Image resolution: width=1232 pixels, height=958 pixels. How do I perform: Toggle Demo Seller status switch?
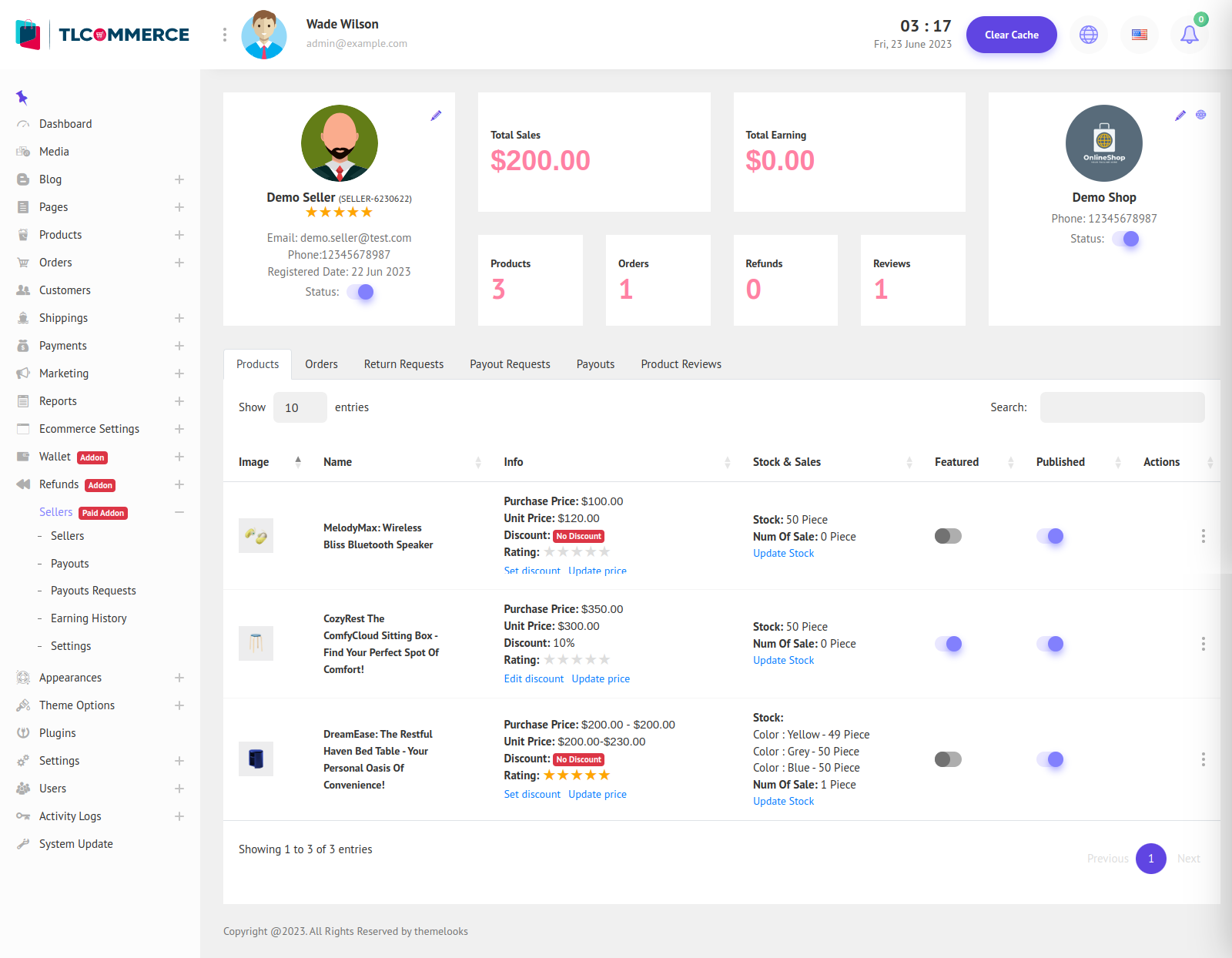pyautogui.click(x=360, y=292)
